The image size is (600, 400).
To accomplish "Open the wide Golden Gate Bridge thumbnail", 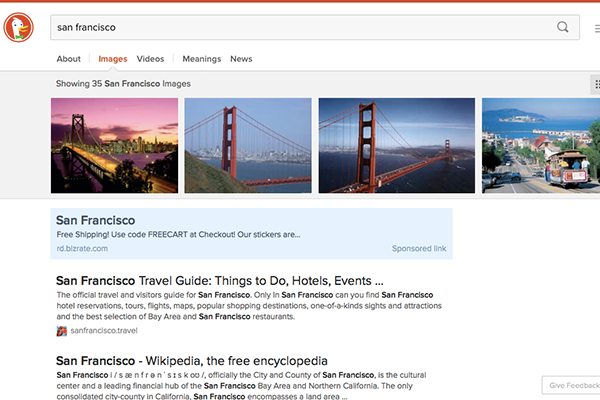I will [x=397, y=145].
